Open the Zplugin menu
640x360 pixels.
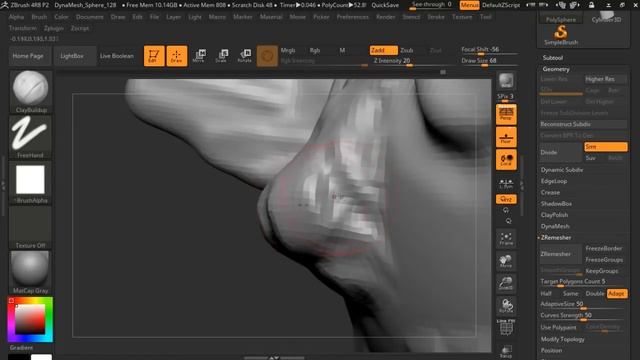tap(53, 28)
